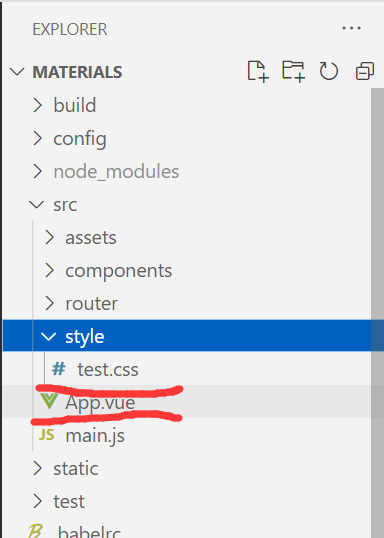Click the JS icon next to main.js

46,435
